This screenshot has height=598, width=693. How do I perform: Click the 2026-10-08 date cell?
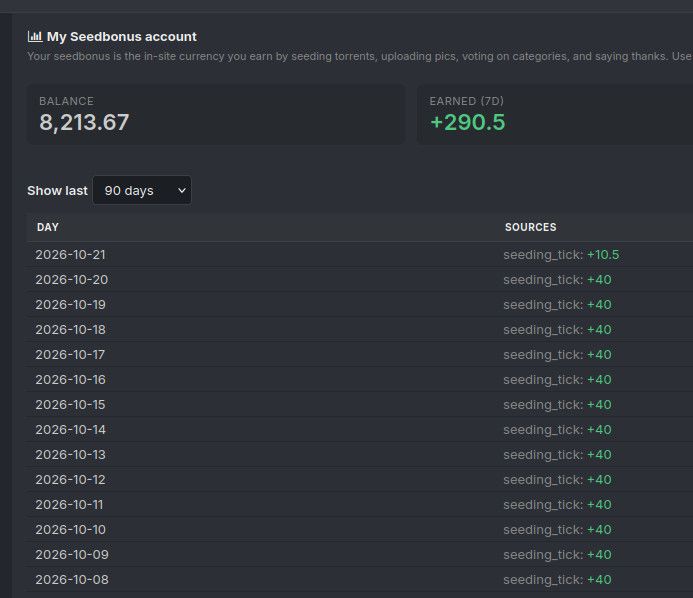click(72, 579)
